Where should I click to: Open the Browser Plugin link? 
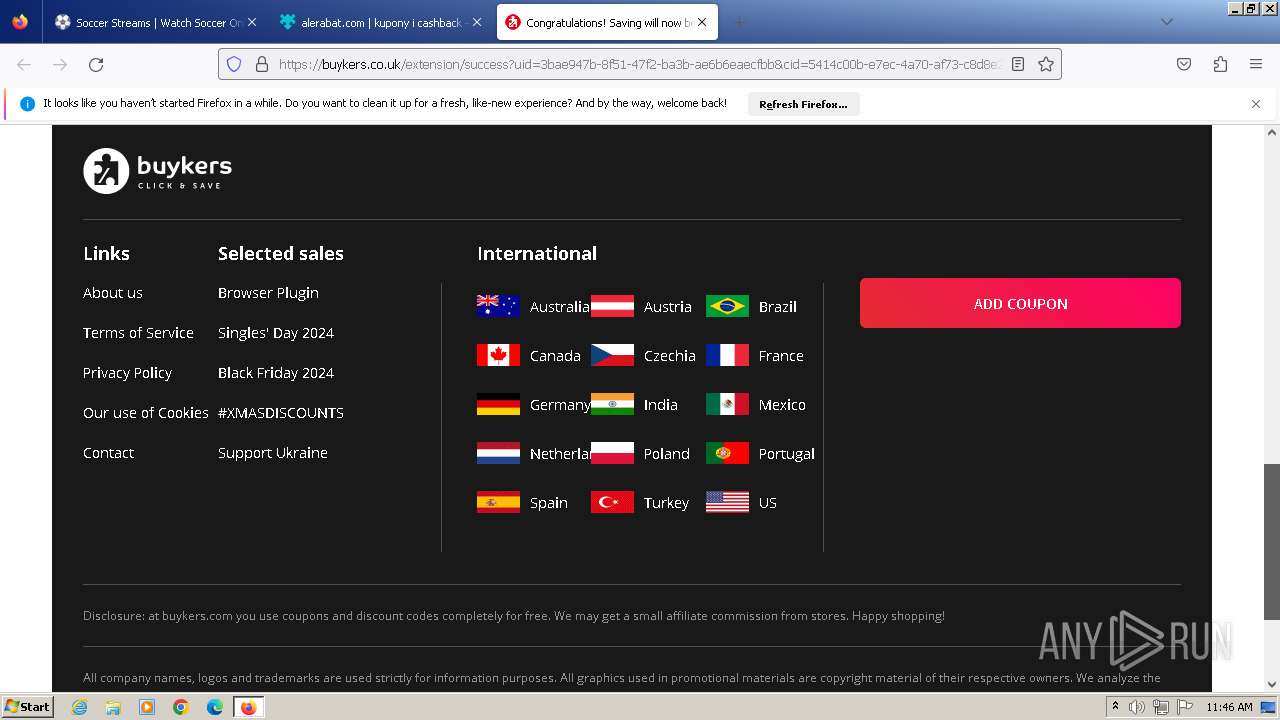[x=268, y=293]
